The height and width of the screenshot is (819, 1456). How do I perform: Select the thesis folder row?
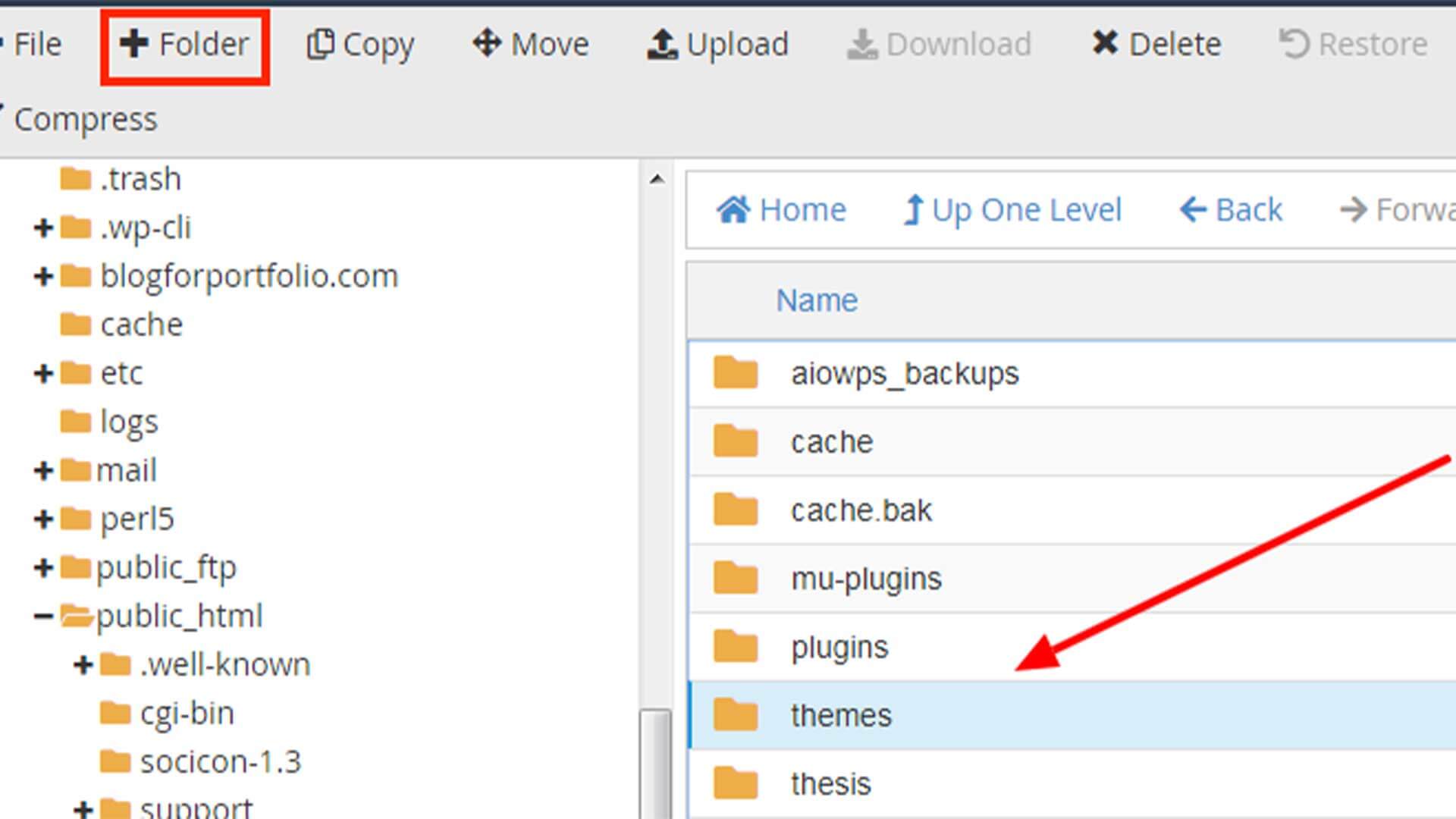[x=1072, y=783]
